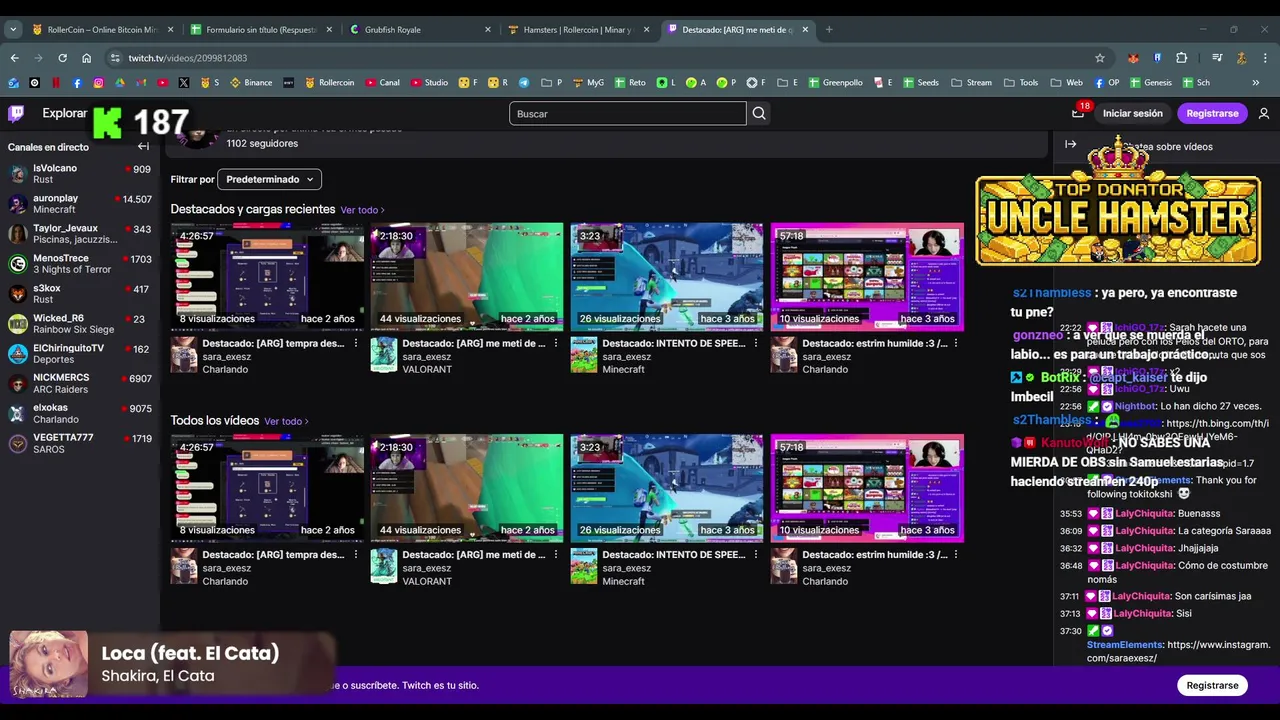Open the ElChiringuitoTV live channel
Viewport: 1280px width, 720px height.
pyautogui.click(x=80, y=353)
